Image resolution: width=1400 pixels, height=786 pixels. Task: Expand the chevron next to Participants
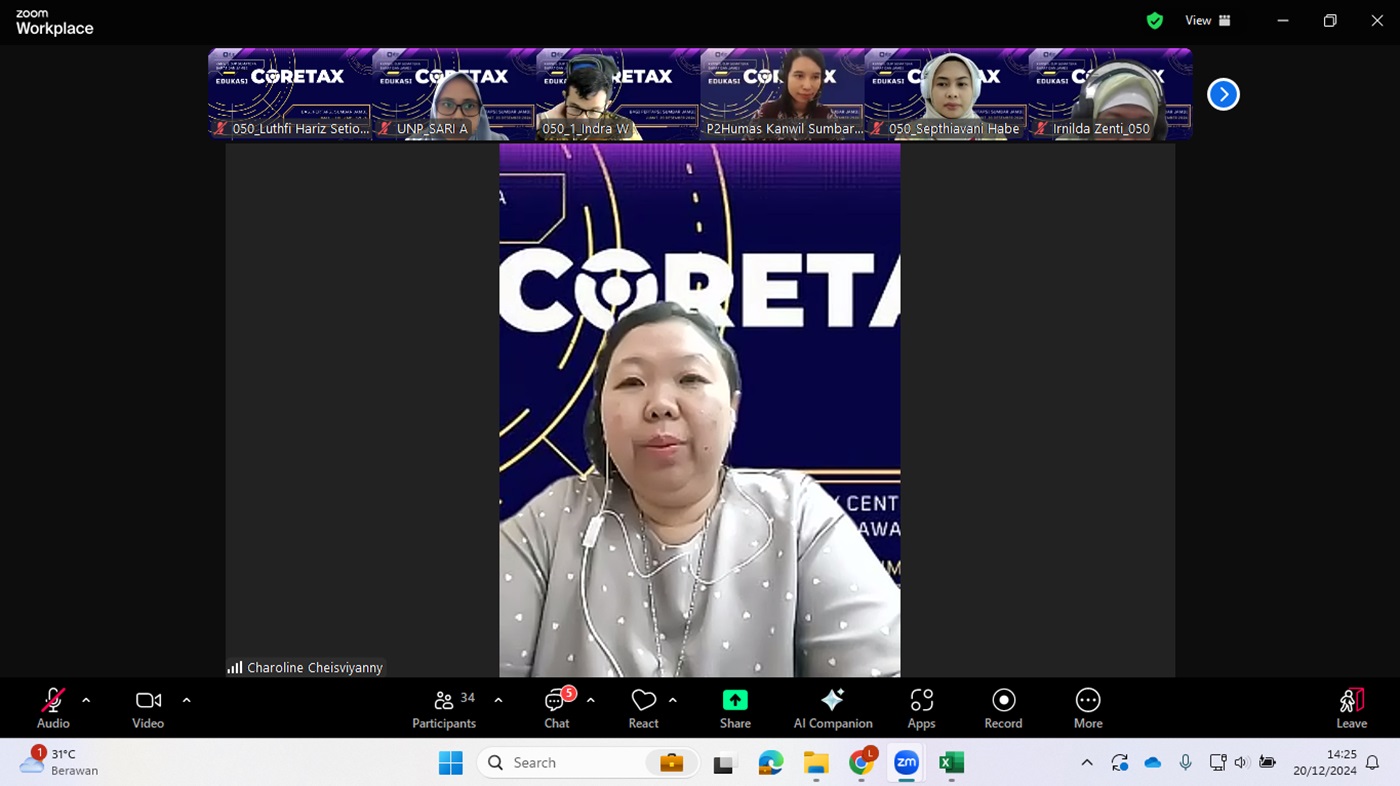click(498, 700)
